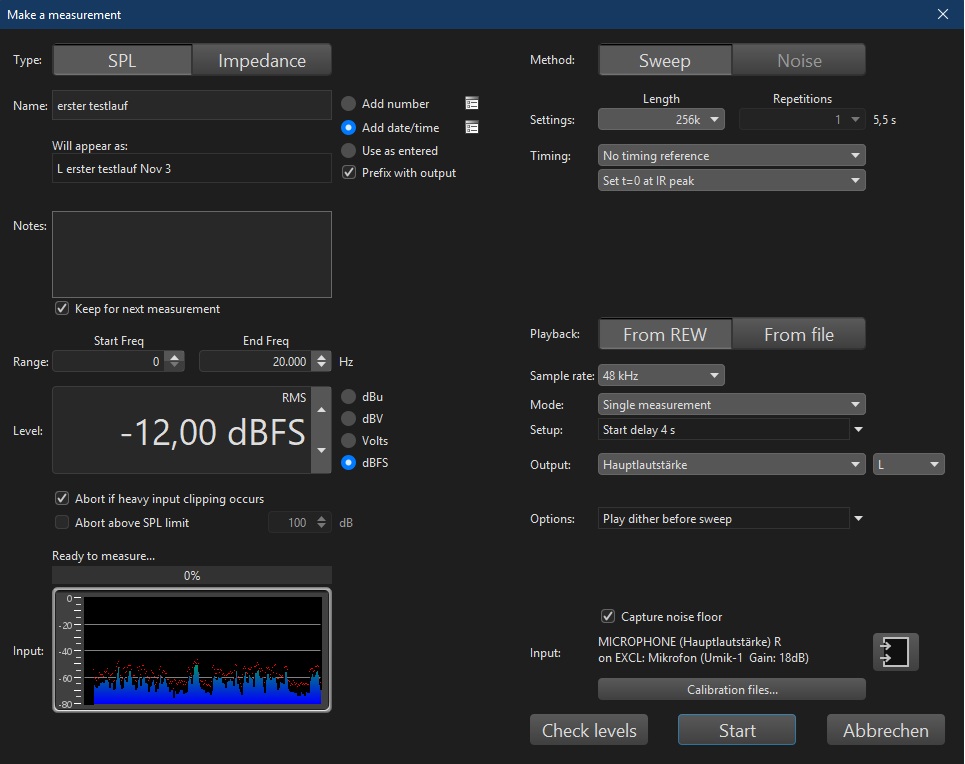Open the sweep Length 256k dropdown

[x=661, y=119]
